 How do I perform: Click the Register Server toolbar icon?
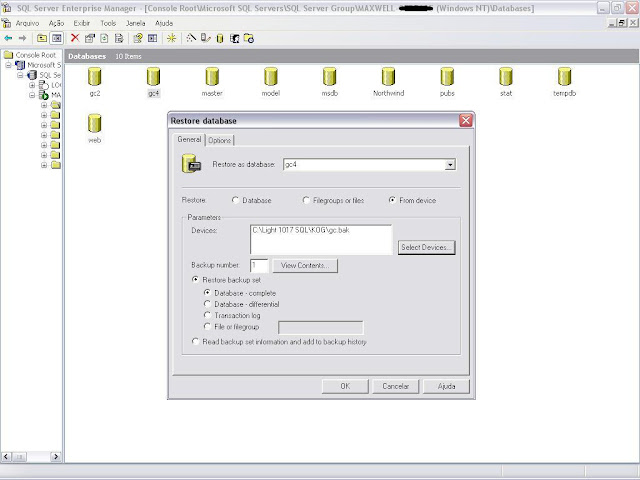point(206,38)
